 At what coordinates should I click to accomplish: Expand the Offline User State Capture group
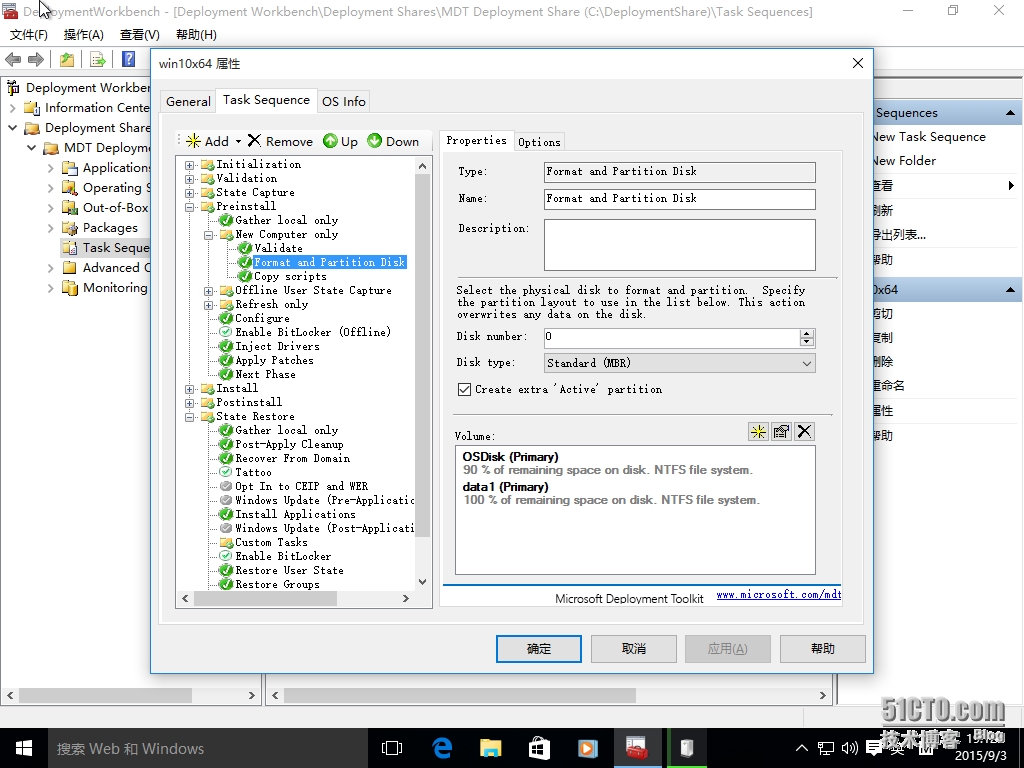pyautogui.click(x=208, y=291)
